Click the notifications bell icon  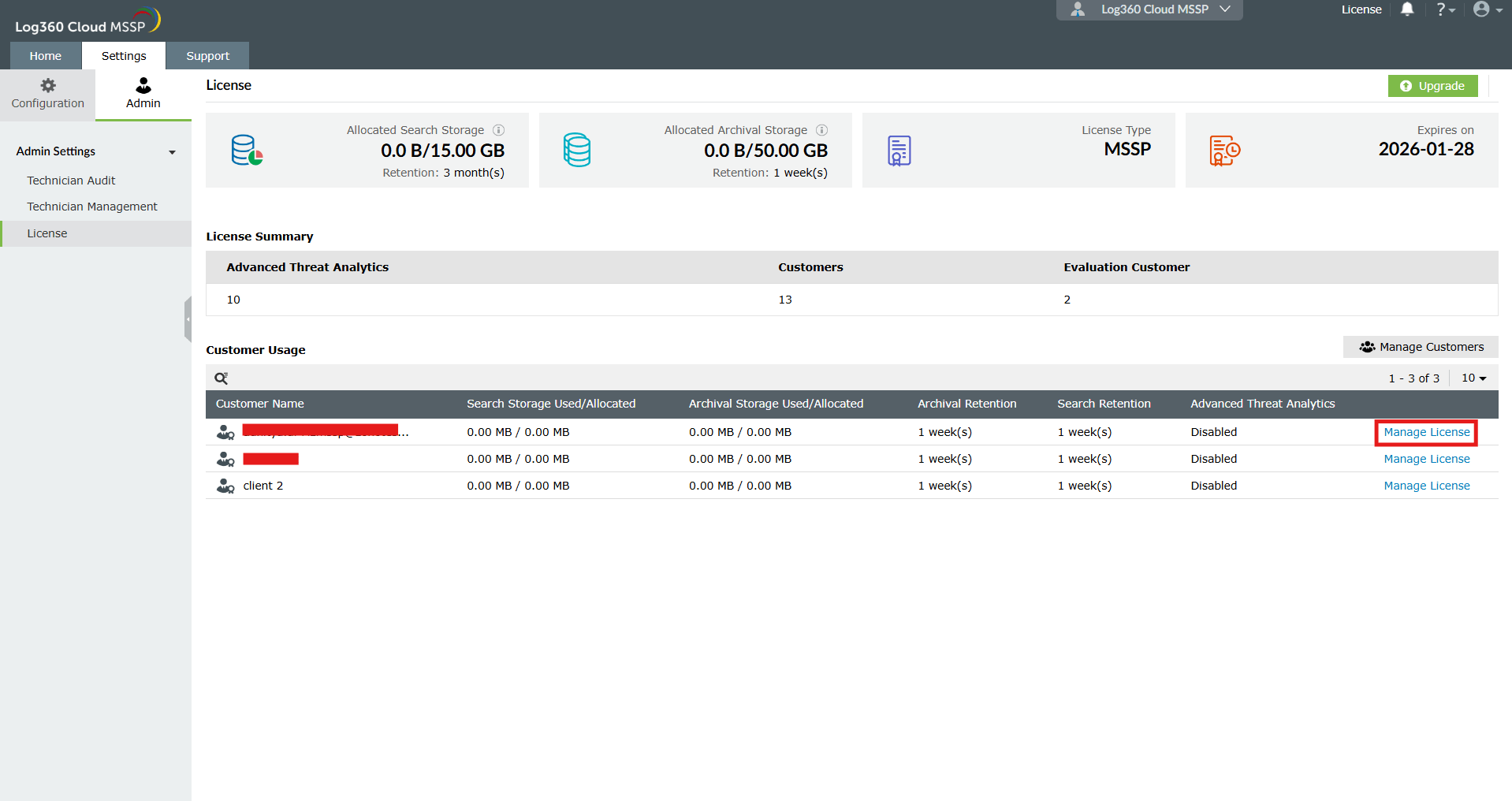click(1407, 9)
